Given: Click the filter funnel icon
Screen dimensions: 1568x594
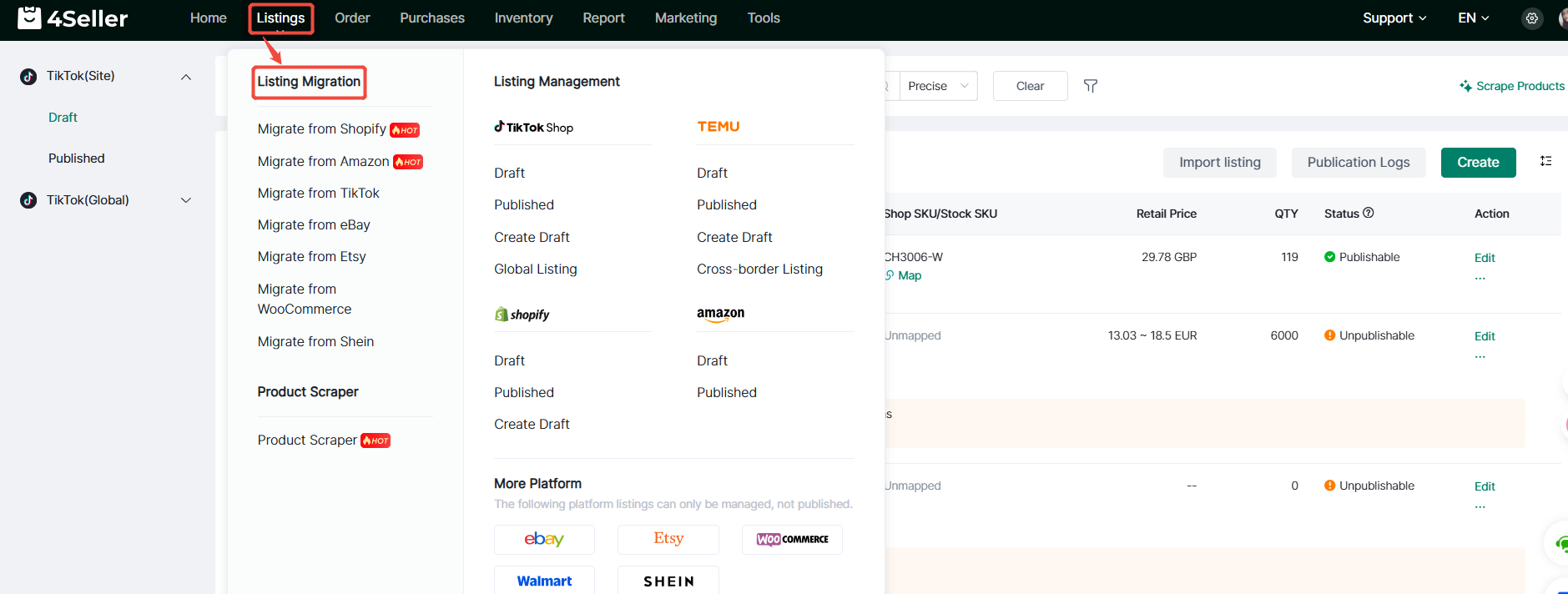Looking at the screenshot, I should point(1091,86).
